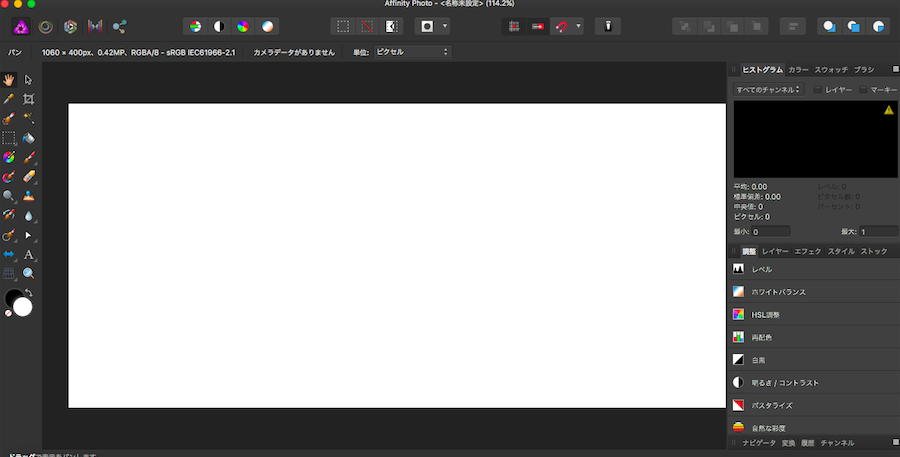Toggle the snapping magnet button
The image size is (900, 457).
562,26
